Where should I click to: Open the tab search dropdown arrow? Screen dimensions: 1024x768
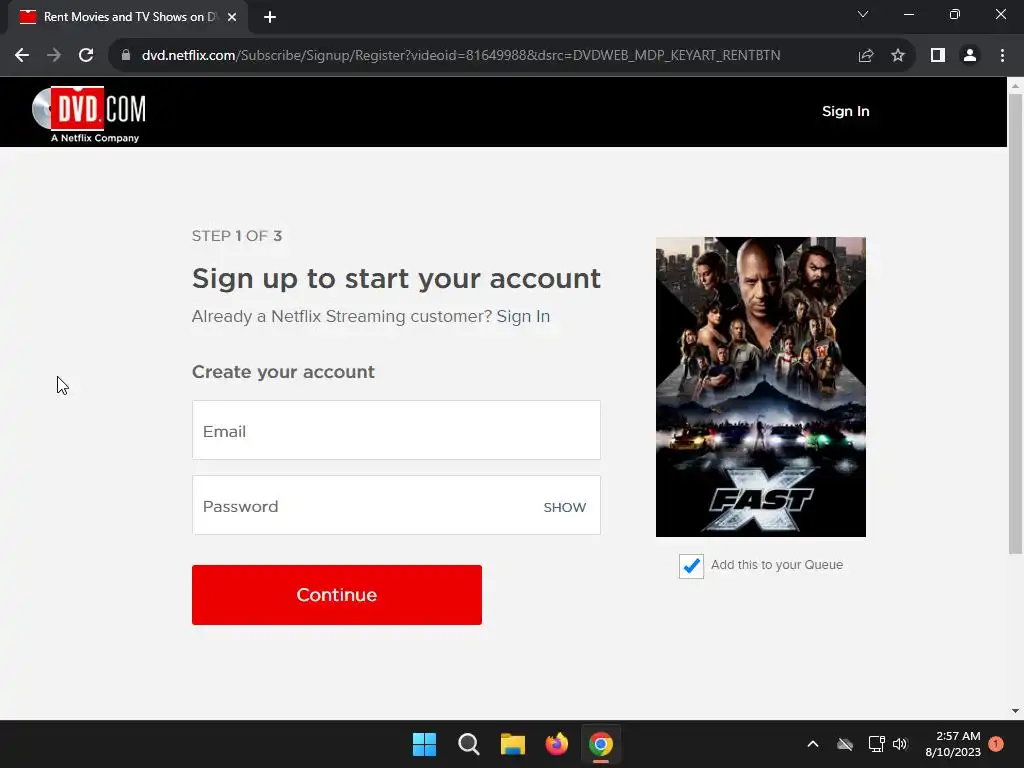(x=863, y=14)
